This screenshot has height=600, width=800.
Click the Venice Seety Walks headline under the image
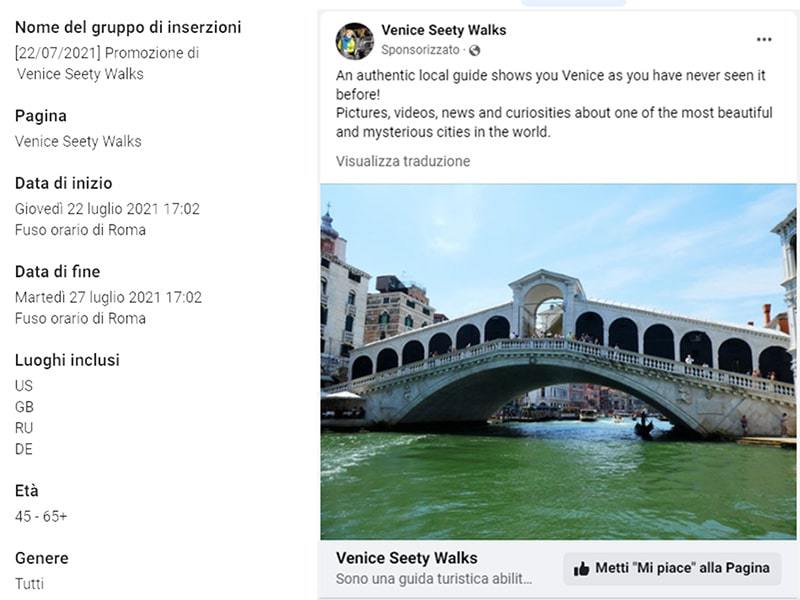coord(407,558)
